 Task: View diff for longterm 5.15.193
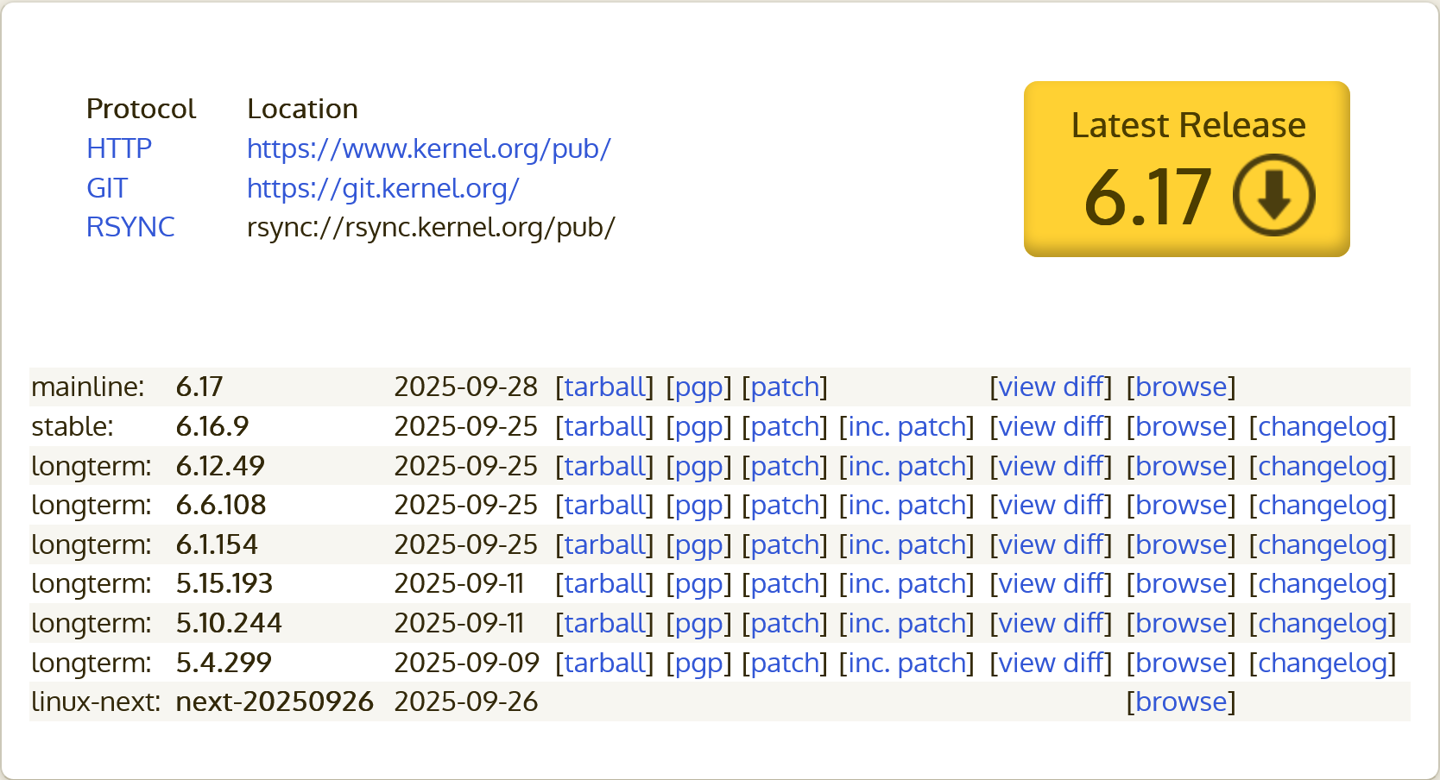(1052, 583)
